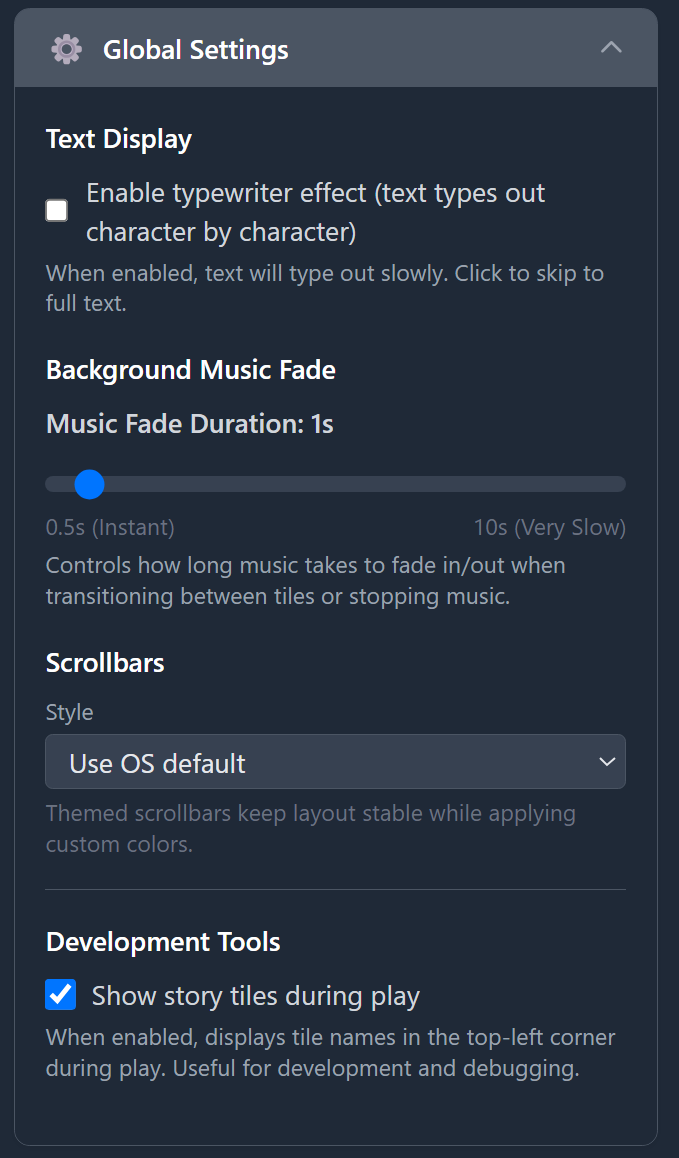
Task: Click the arrow on "Use OS default" dropdown
Action: coord(606,762)
